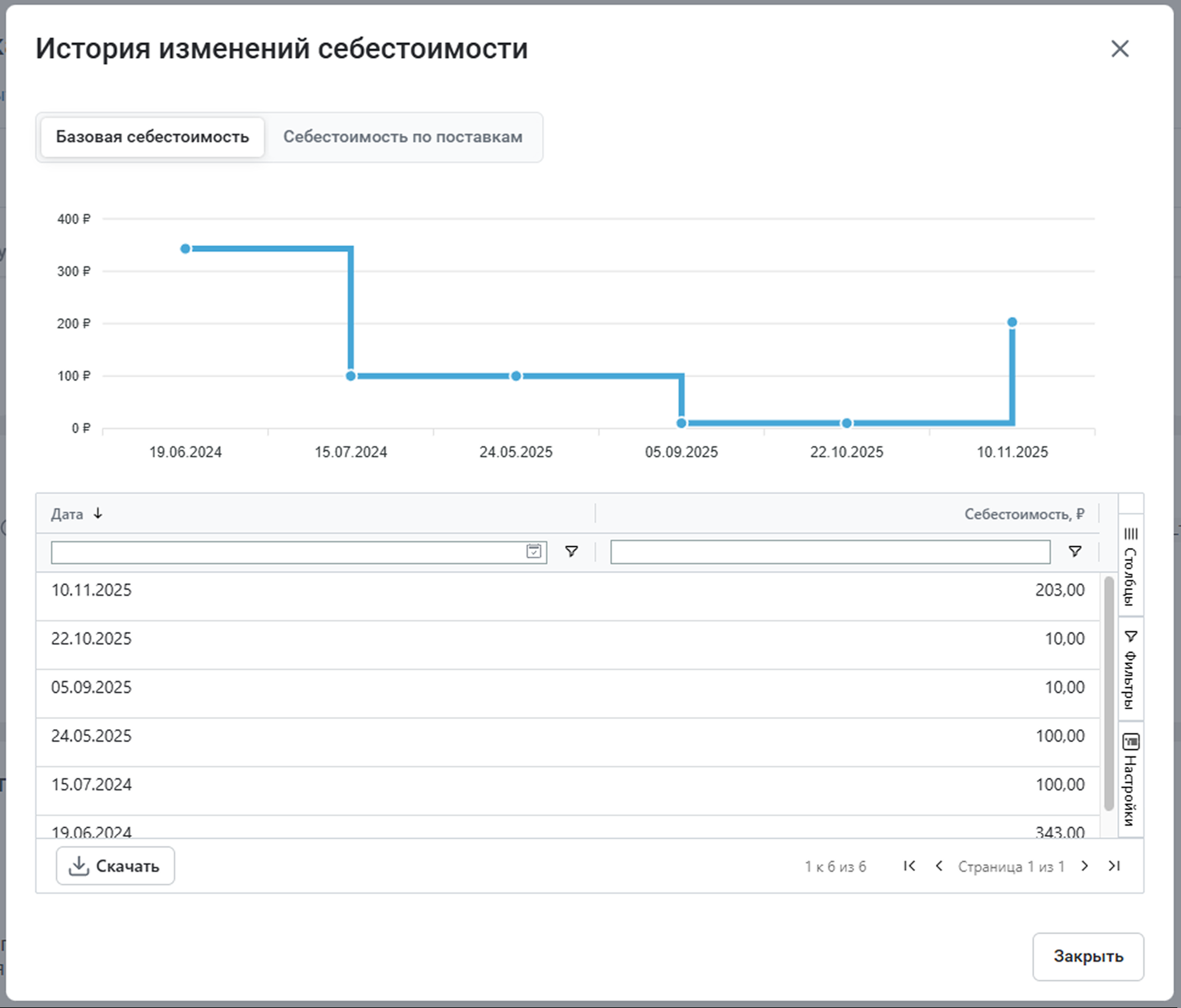Sort the table by Дата column header
The image size is (1181, 1008).
[x=68, y=514]
